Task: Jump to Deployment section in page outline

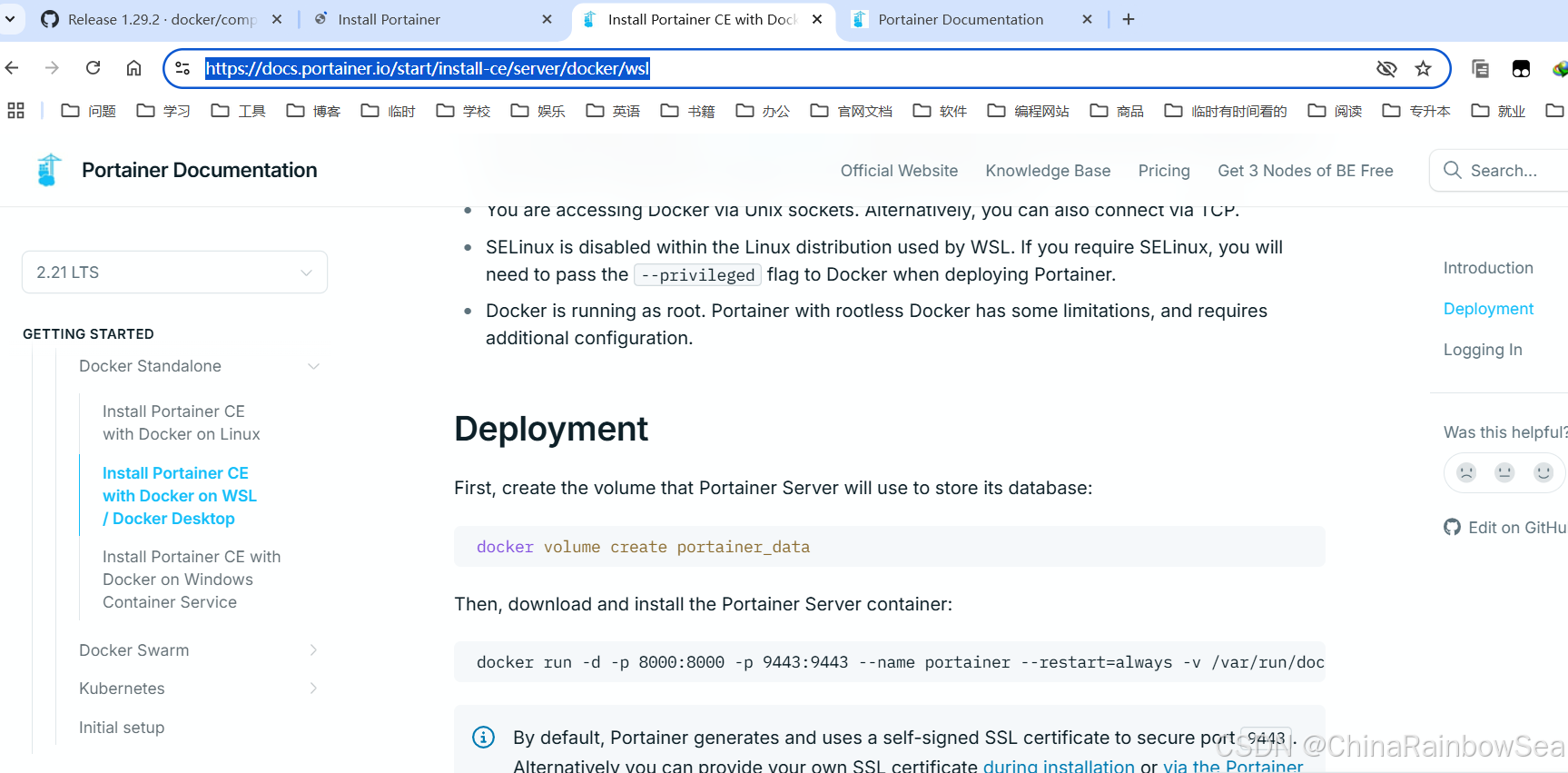Action: click(x=1488, y=309)
